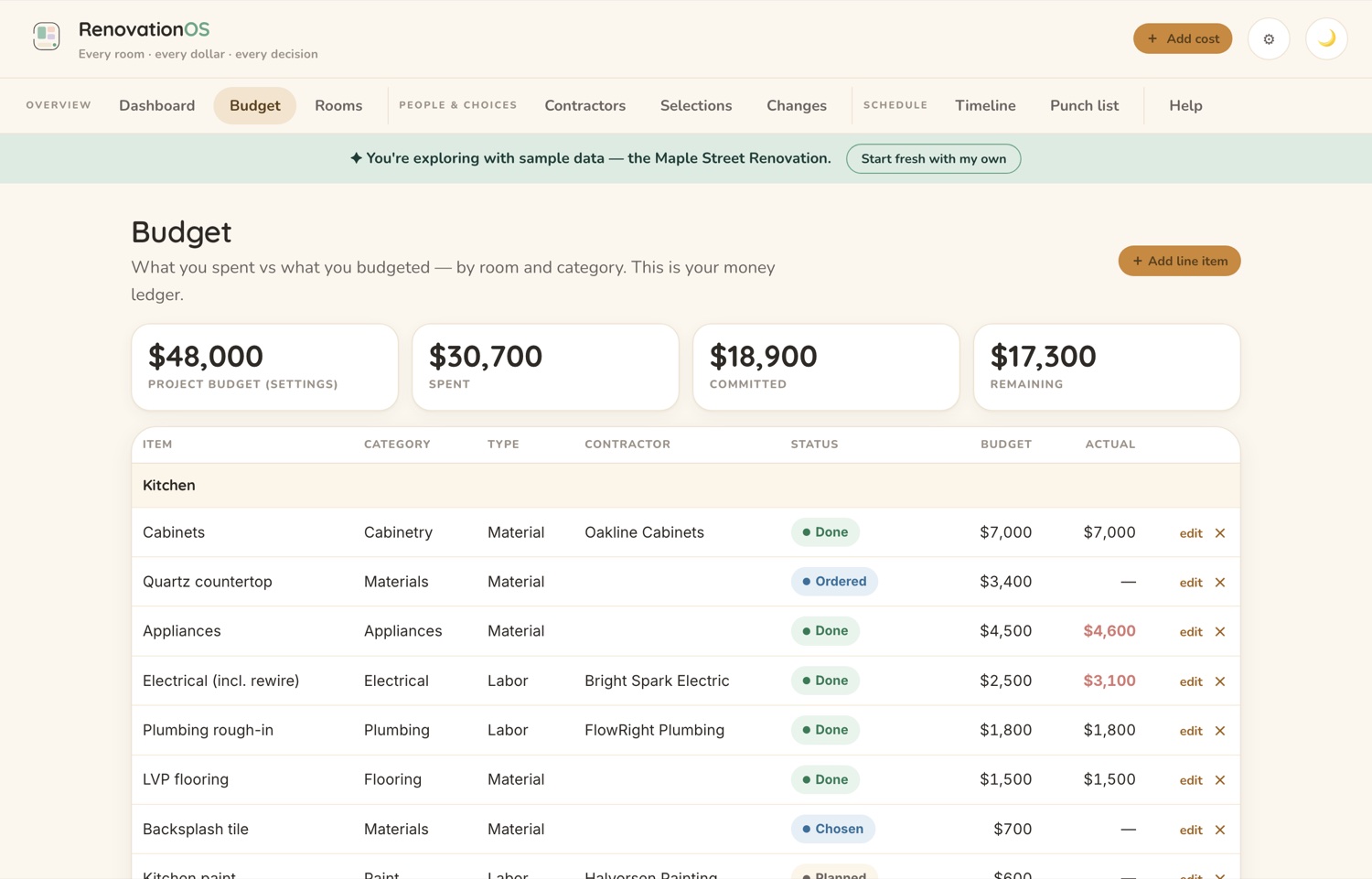Edit the Backsplash tile item
This screenshot has height=879, width=1372.
(1190, 830)
